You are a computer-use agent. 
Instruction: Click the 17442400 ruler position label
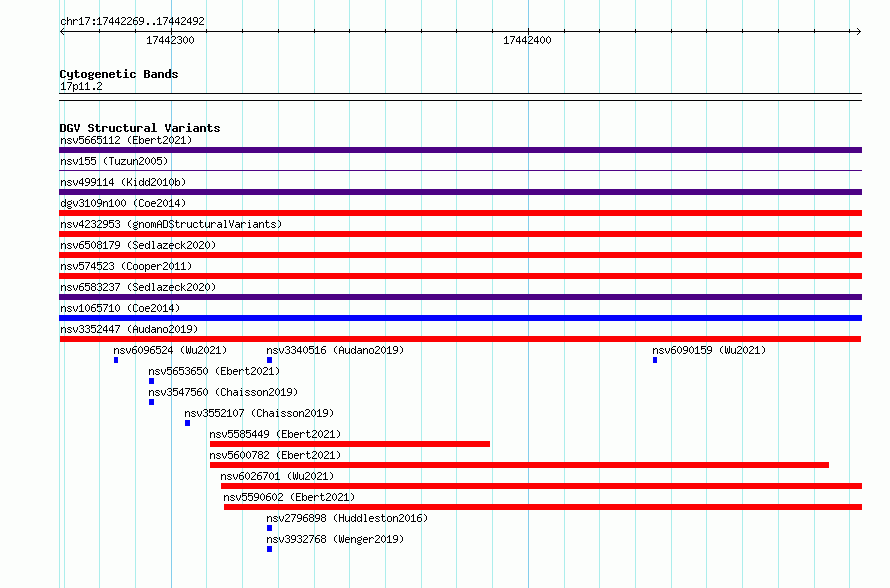click(527, 40)
